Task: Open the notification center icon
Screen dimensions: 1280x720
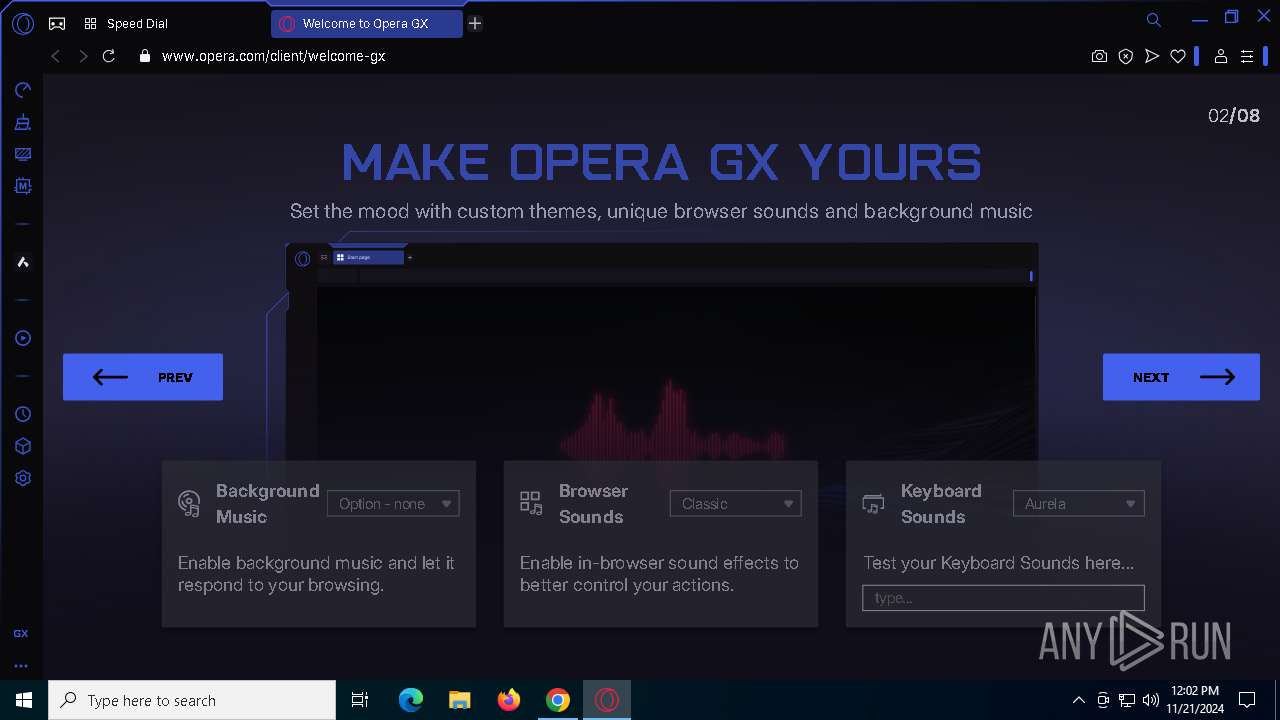Action: pos(1247,700)
